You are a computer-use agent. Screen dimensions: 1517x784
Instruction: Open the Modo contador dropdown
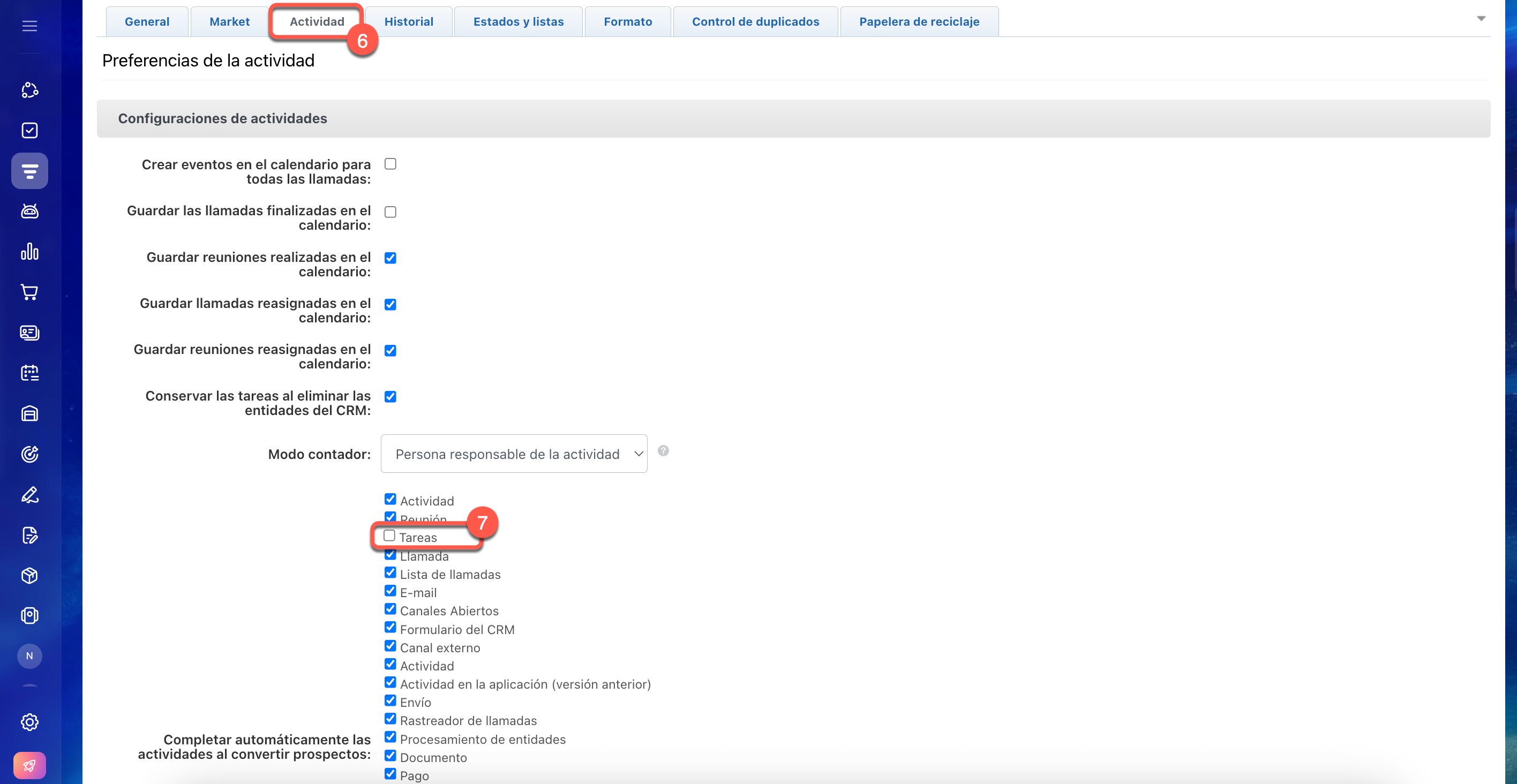pyautogui.click(x=514, y=454)
